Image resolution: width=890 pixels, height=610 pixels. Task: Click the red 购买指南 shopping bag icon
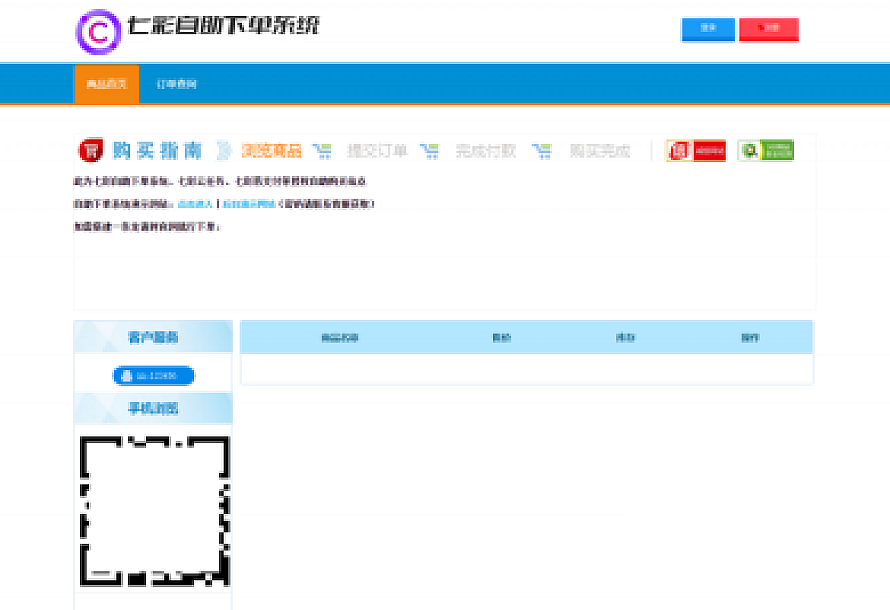tap(91, 151)
